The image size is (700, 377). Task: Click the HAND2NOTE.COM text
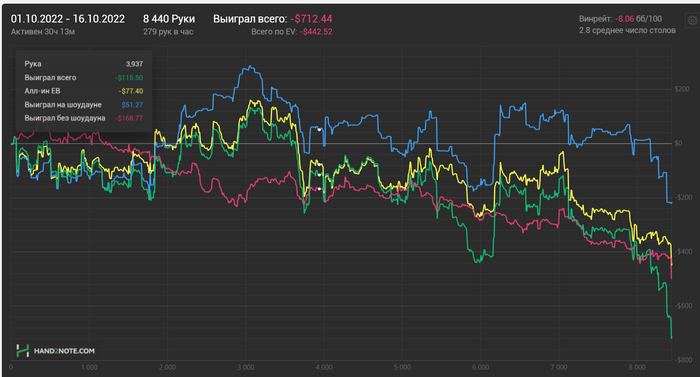pos(64,351)
